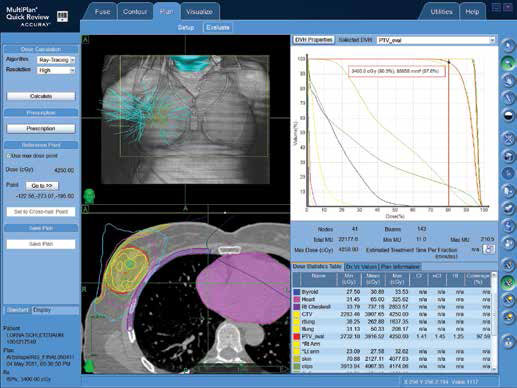
Task: Open the Utilities tab
Action: point(441,12)
